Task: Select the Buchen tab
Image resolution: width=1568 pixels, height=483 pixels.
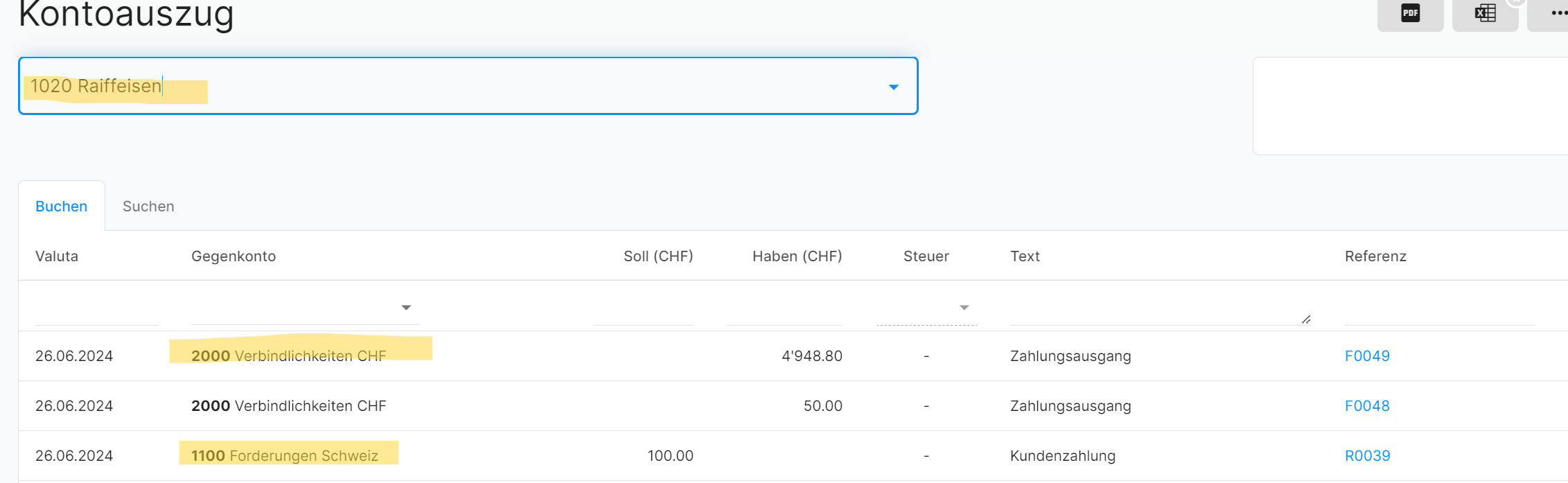Action: [x=62, y=207]
